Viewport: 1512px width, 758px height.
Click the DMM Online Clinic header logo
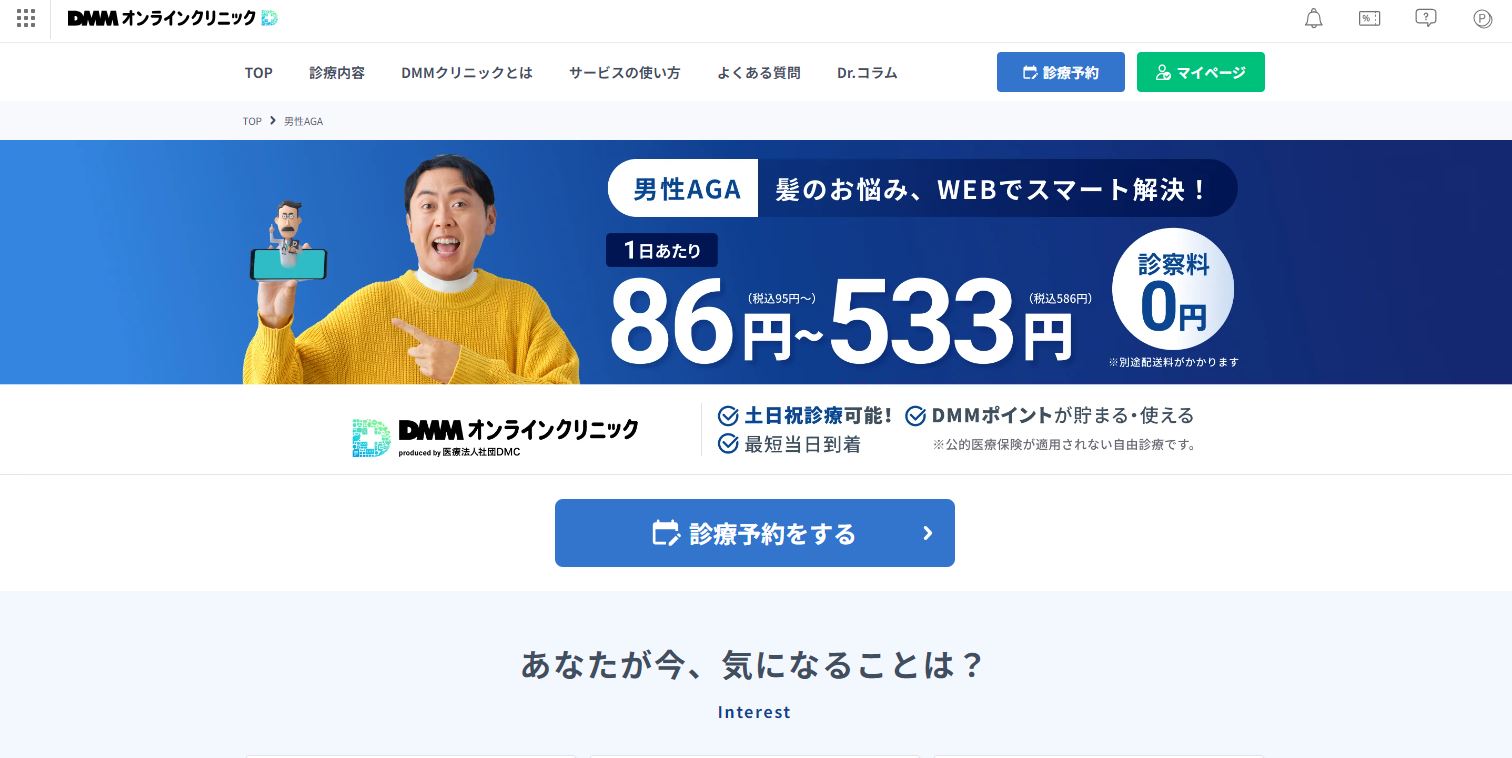point(172,18)
